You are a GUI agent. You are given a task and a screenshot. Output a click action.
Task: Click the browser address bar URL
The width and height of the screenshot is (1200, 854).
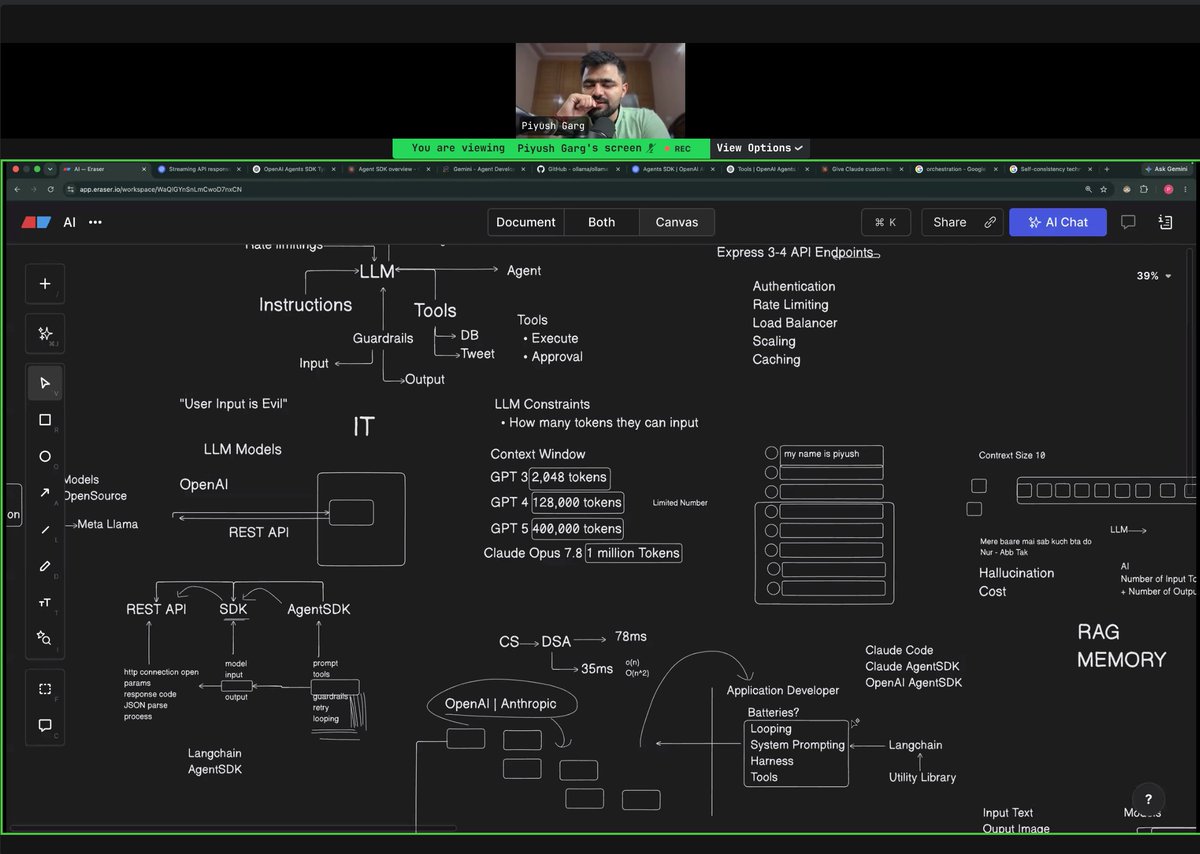160,189
